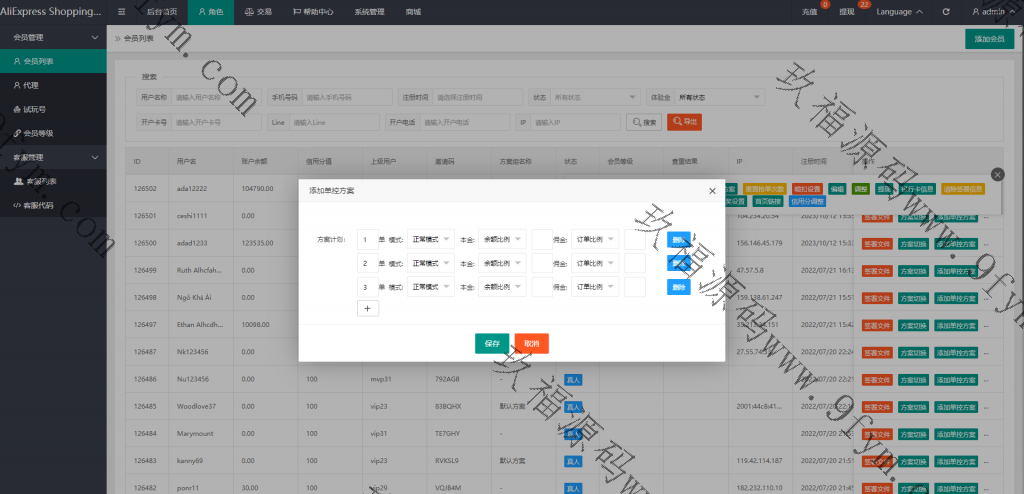Click the plus button to add plan row
This screenshot has width=1024, height=494.
[367, 309]
